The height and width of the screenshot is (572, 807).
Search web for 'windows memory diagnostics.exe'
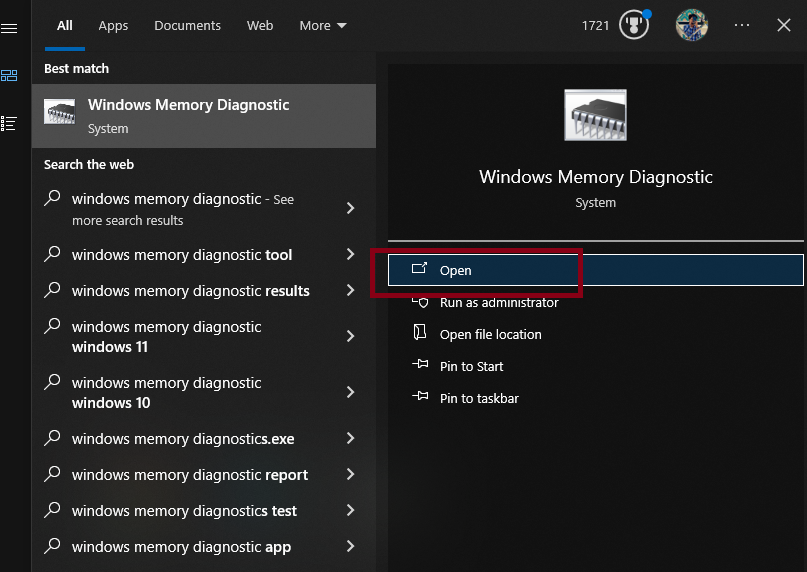tap(183, 439)
